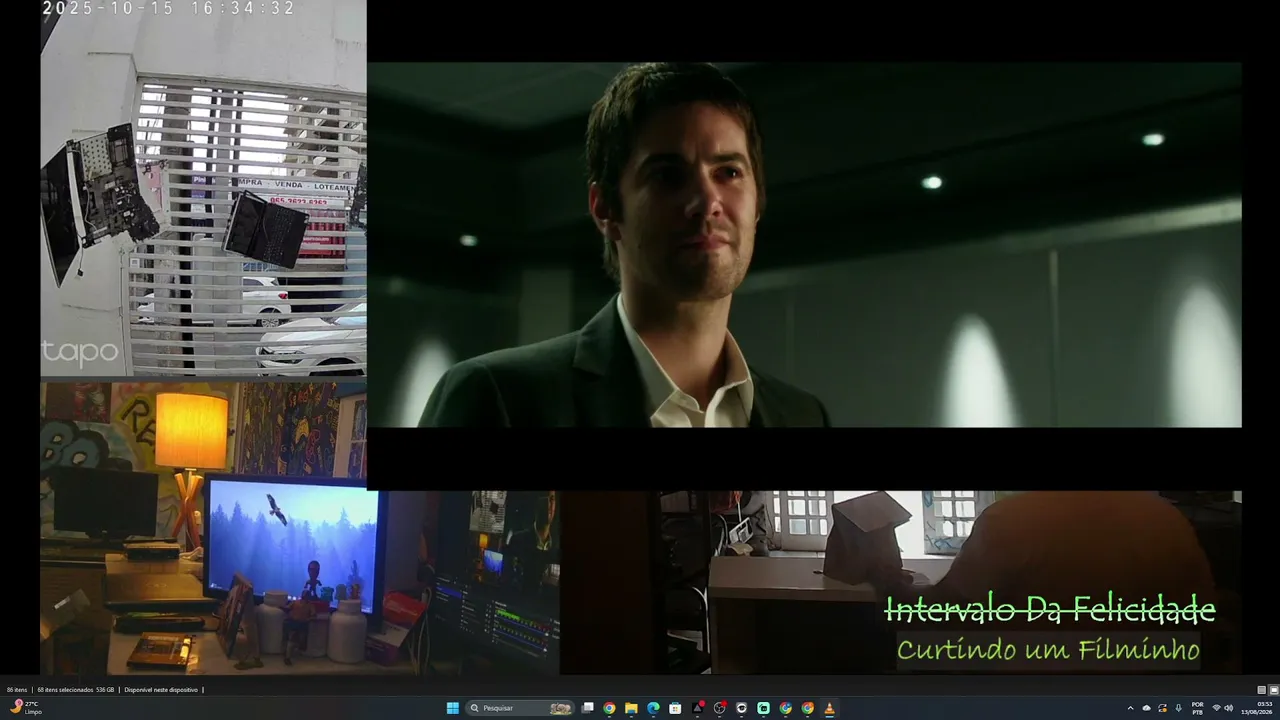Open the dark triangle app with red badge
Viewport: 1280px width, 720px height.
click(x=697, y=708)
